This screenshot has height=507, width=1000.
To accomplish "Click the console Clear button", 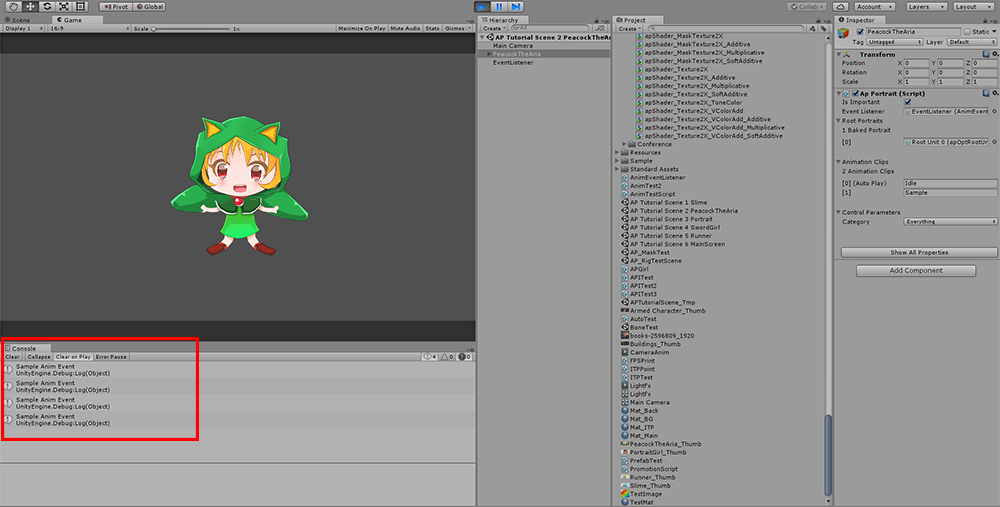I will pyautogui.click(x=13, y=356).
